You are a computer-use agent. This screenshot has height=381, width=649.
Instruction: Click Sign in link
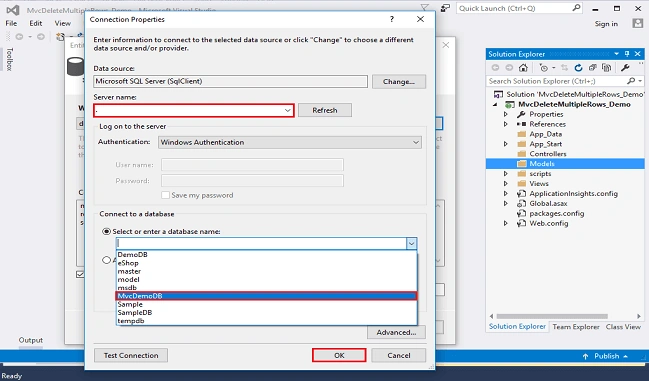(606, 24)
